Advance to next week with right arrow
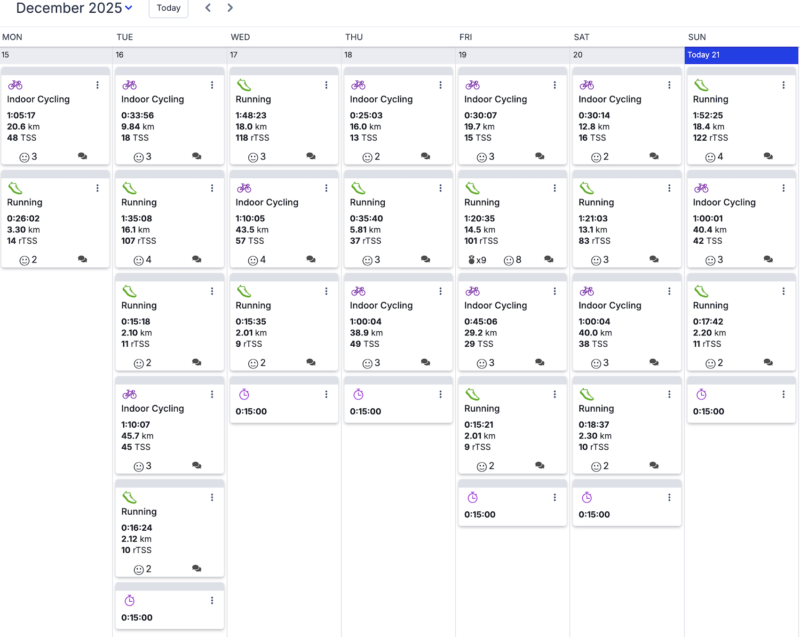The image size is (800, 637). pyautogui.click(x=230, y=8)
